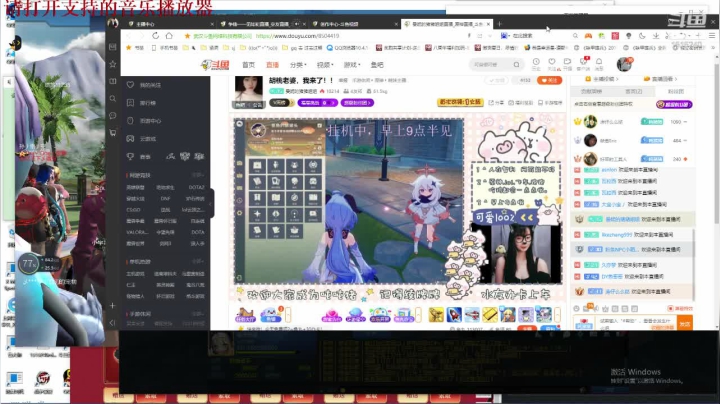Open the second browser tab playing audio

click(x=263, y=24)
